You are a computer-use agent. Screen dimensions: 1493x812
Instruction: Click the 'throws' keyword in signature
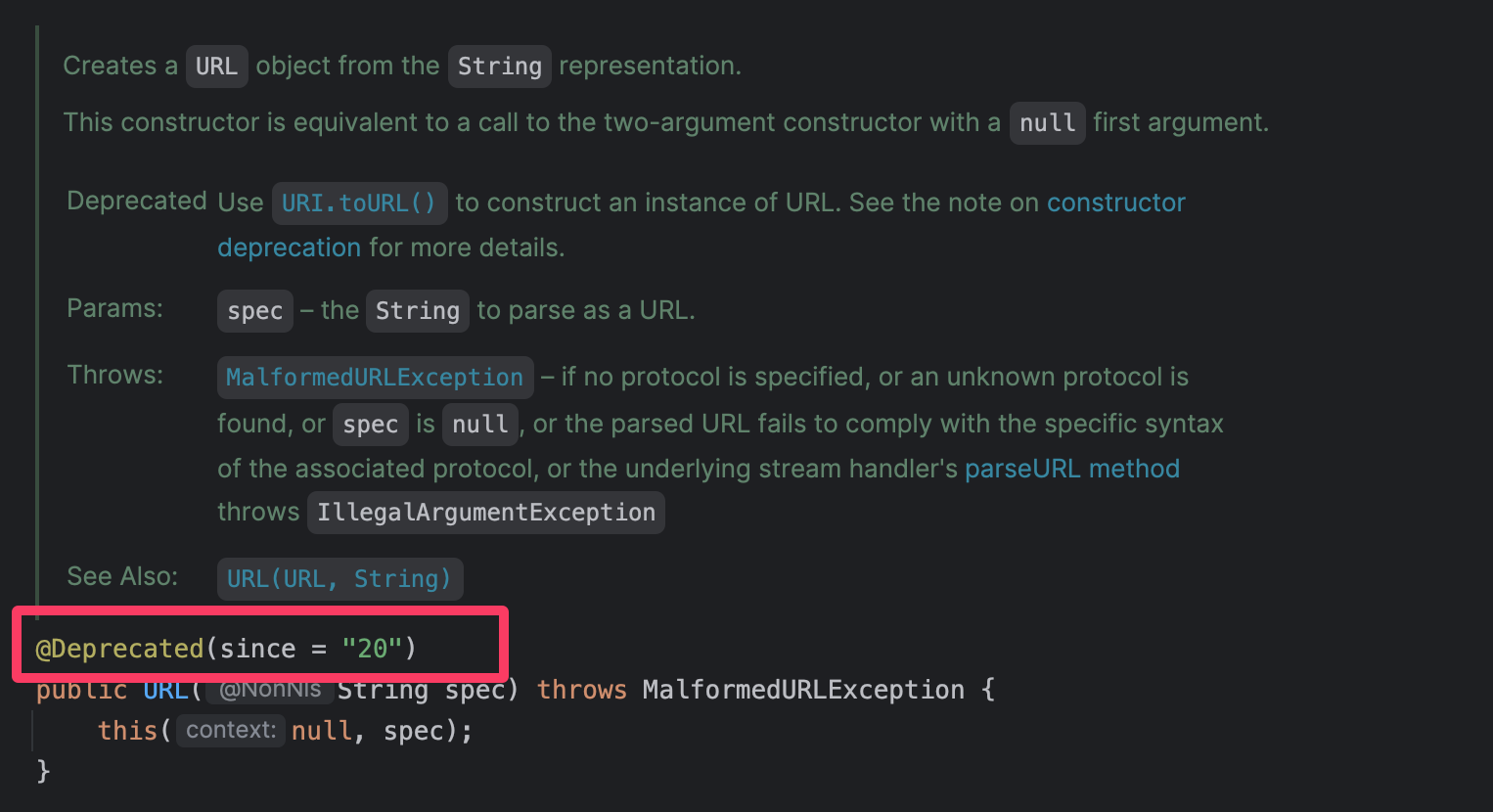(x=581, y=691)
